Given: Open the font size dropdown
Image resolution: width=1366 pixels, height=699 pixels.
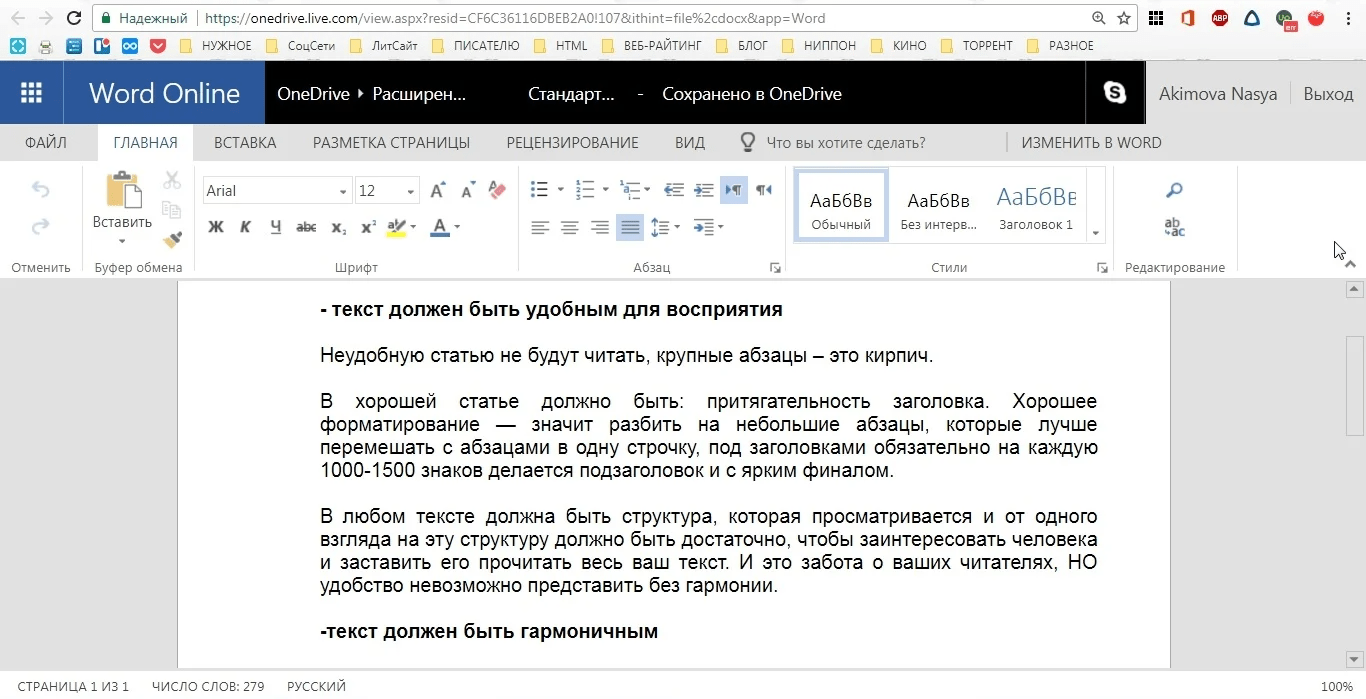Looking at the screenshot, I should [410, 190].
